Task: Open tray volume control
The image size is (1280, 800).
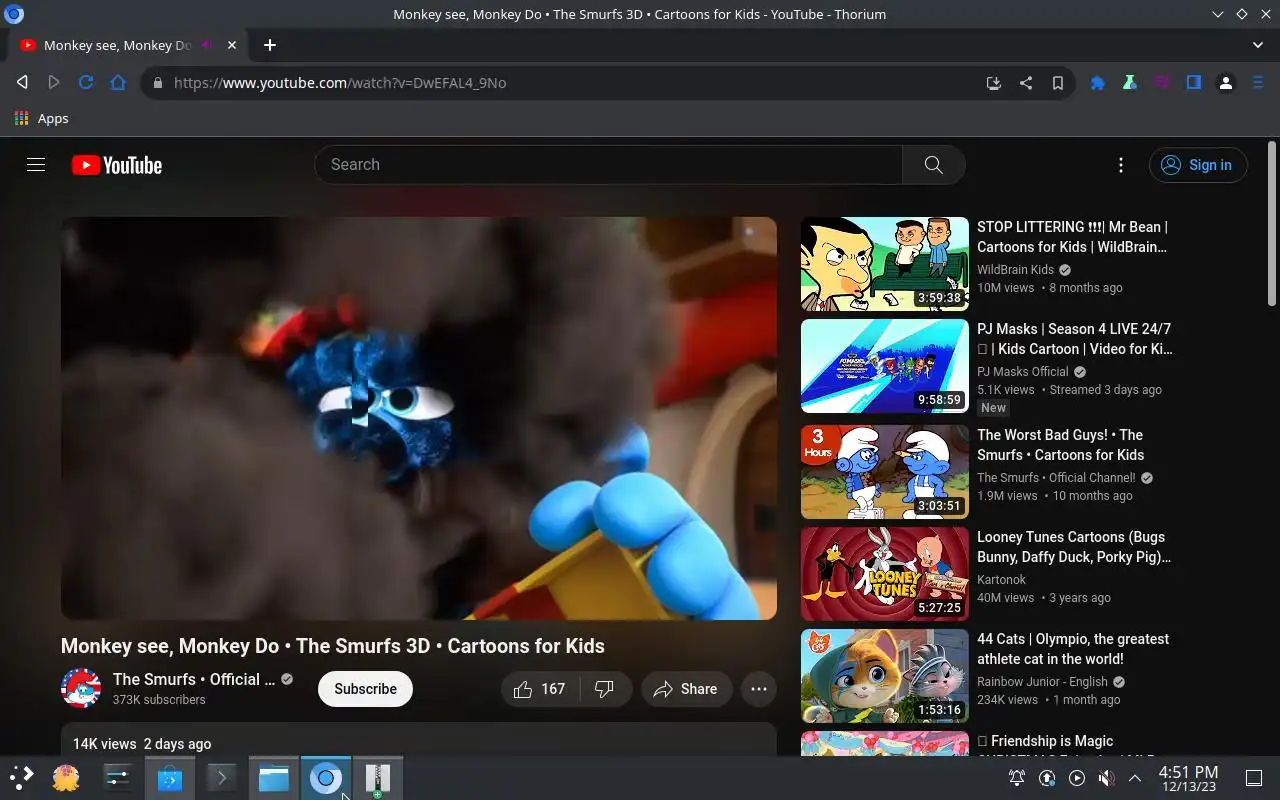Action: coord(1106,778)
